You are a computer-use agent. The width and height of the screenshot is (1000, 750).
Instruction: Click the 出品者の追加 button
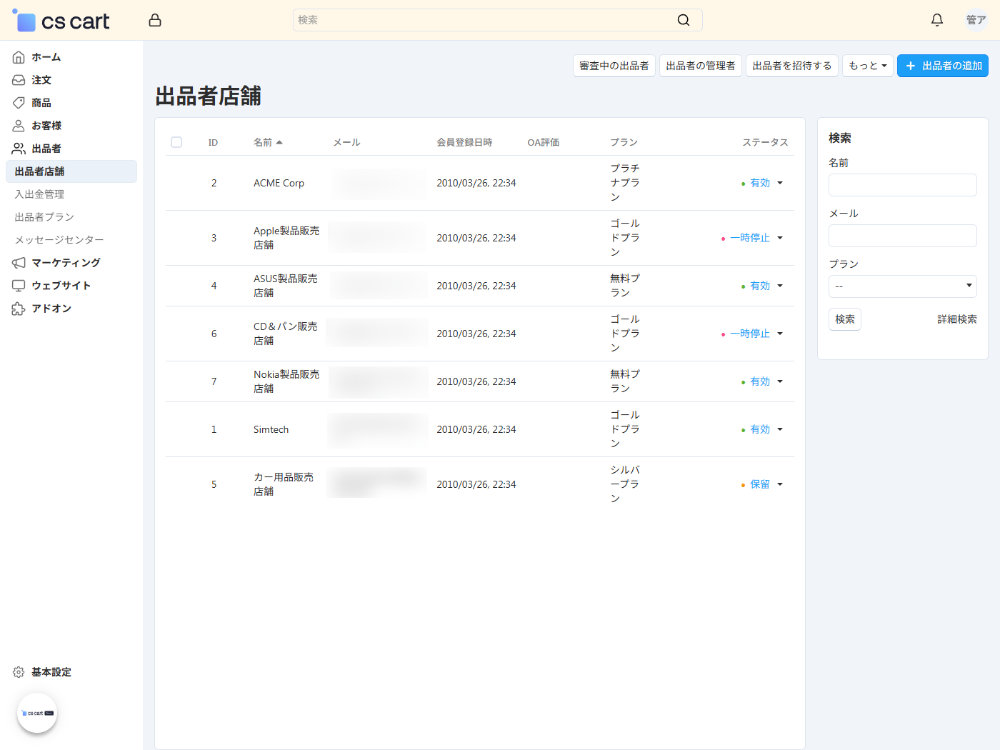pyautogui.click(x=942, y=66)
